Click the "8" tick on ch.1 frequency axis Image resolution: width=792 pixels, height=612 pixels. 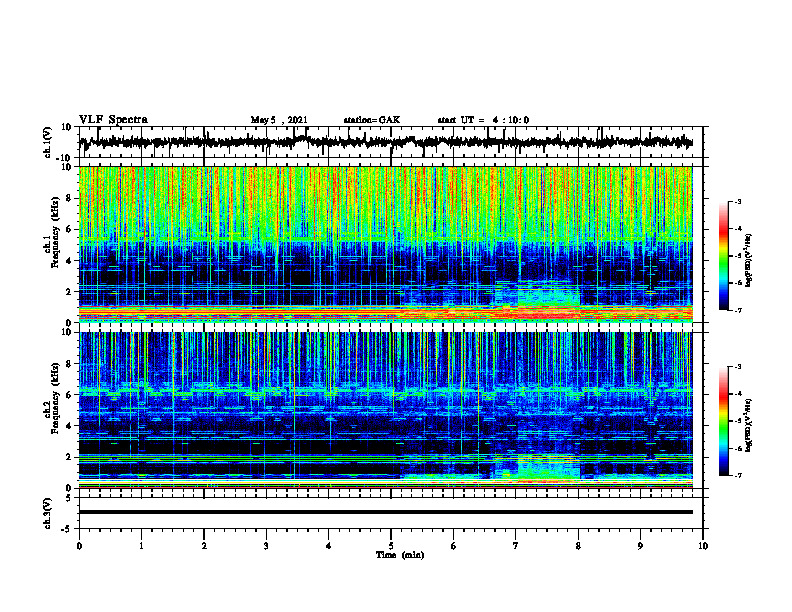pos(70,198)
